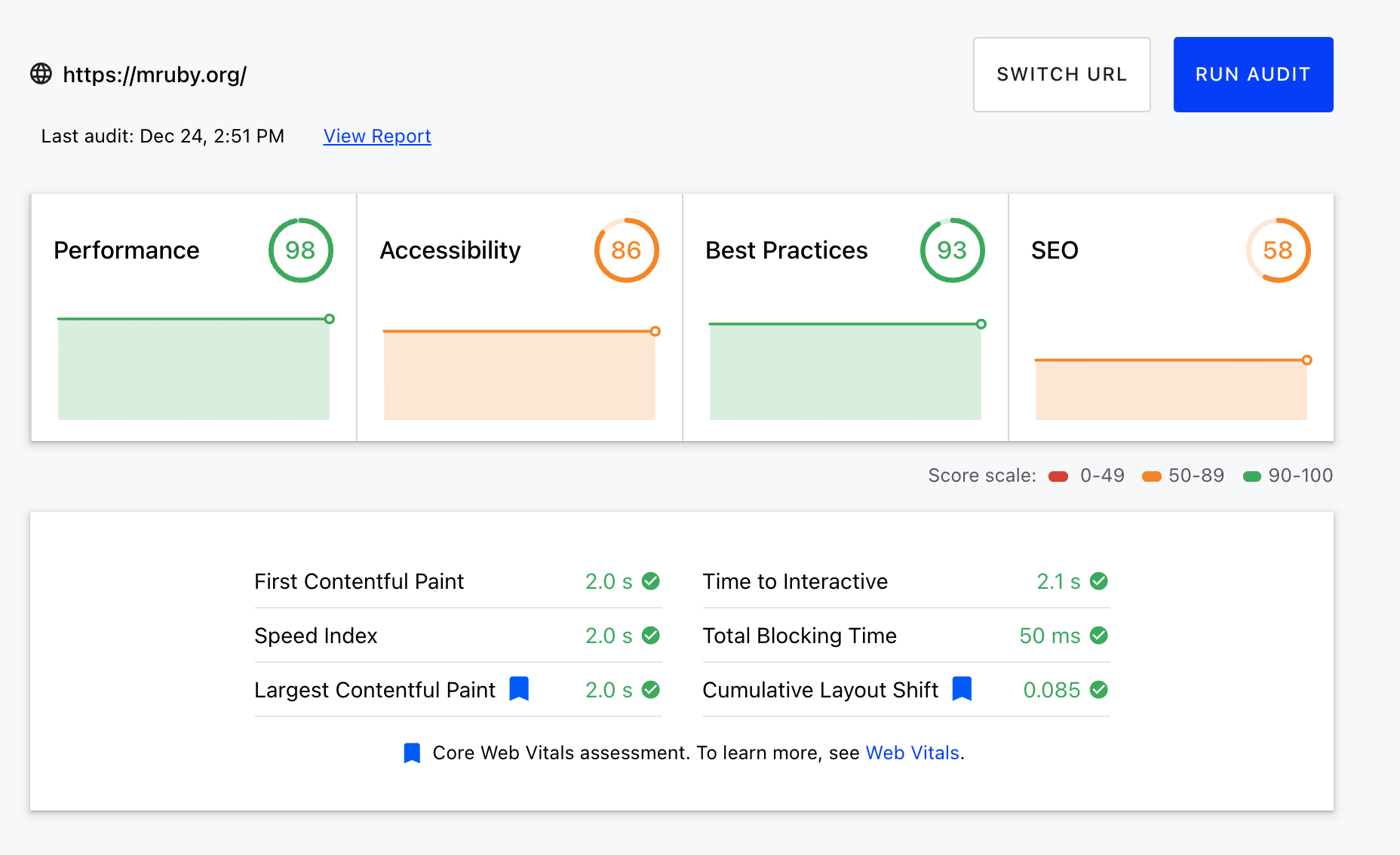Click the Best Practices score circle showing 93
The image size is (1400, 855).
[x=952, y=250]
